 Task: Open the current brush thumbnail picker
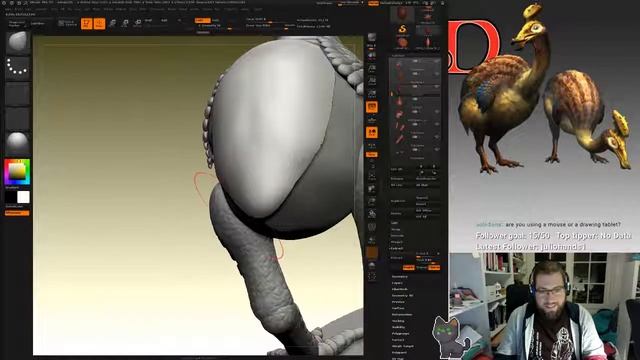(18, 43)
